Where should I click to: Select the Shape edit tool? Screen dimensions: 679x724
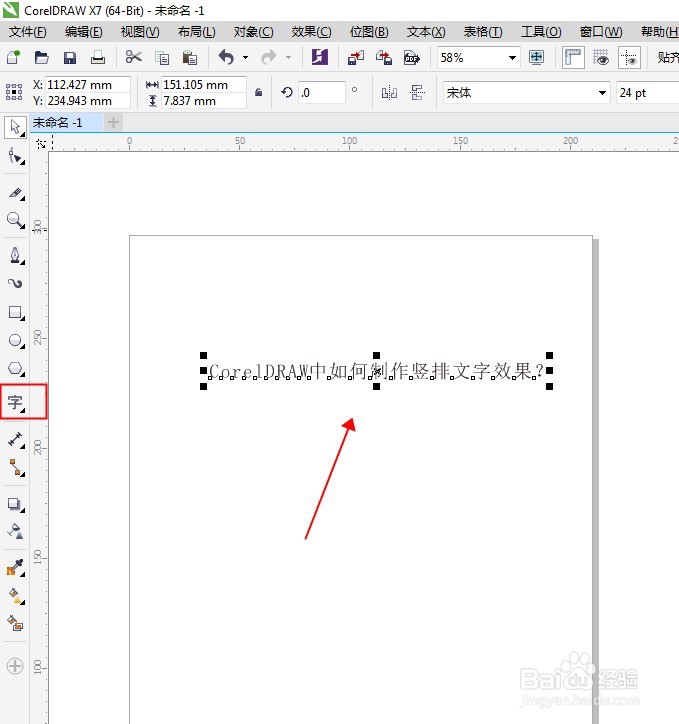point(16,157)
